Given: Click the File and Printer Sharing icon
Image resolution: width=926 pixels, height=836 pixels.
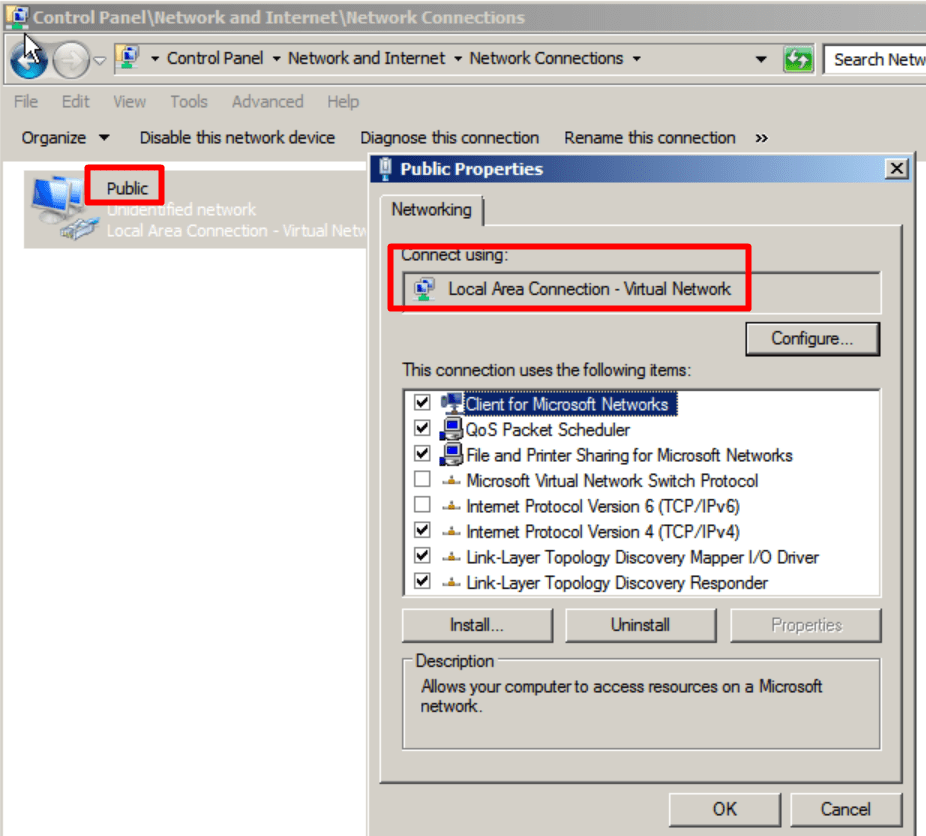Looking at the screenshot, I should click(x=452, y=454).
